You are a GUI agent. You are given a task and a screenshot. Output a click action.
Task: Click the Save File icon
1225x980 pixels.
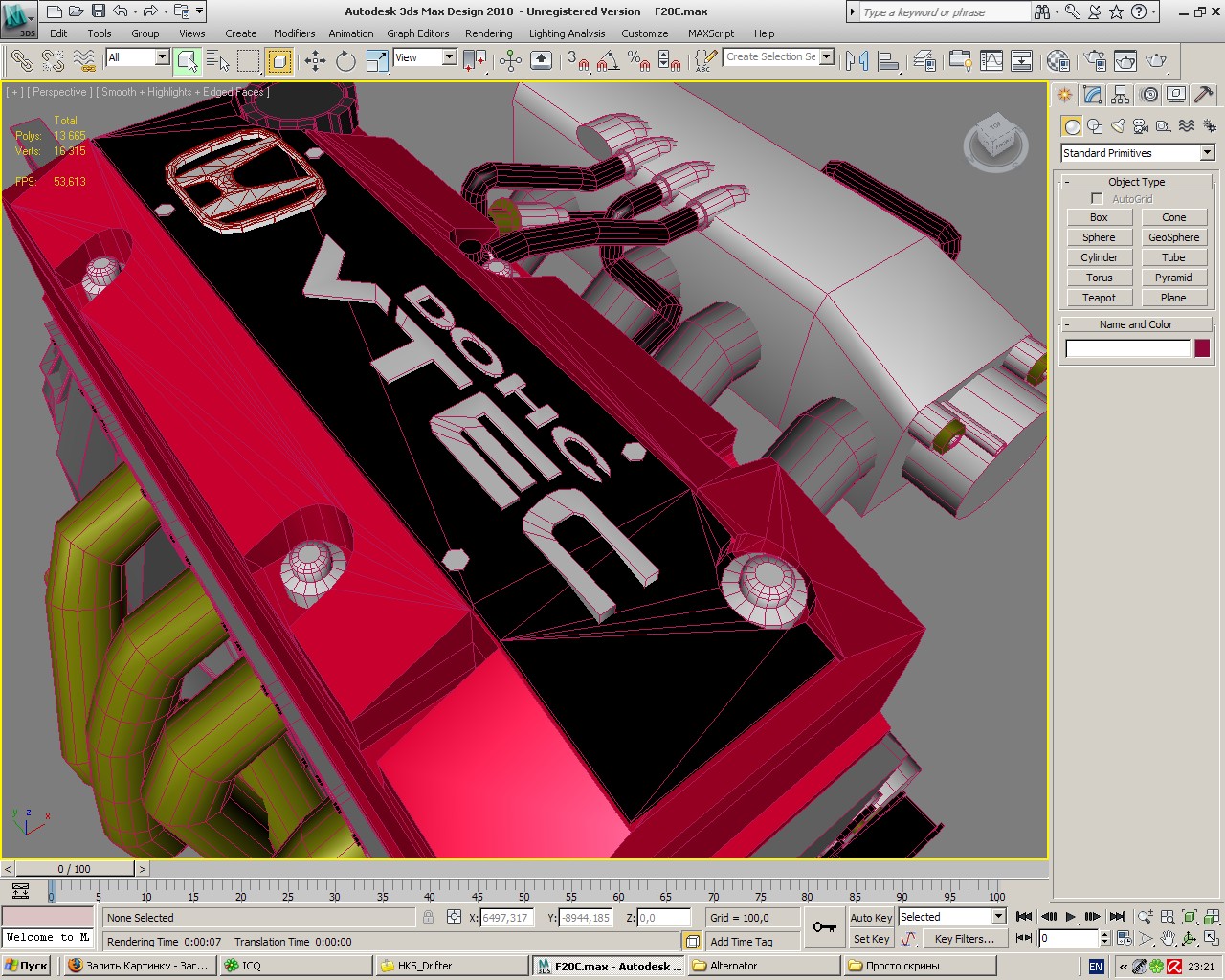pyautogui.click(x=99, y=11)
